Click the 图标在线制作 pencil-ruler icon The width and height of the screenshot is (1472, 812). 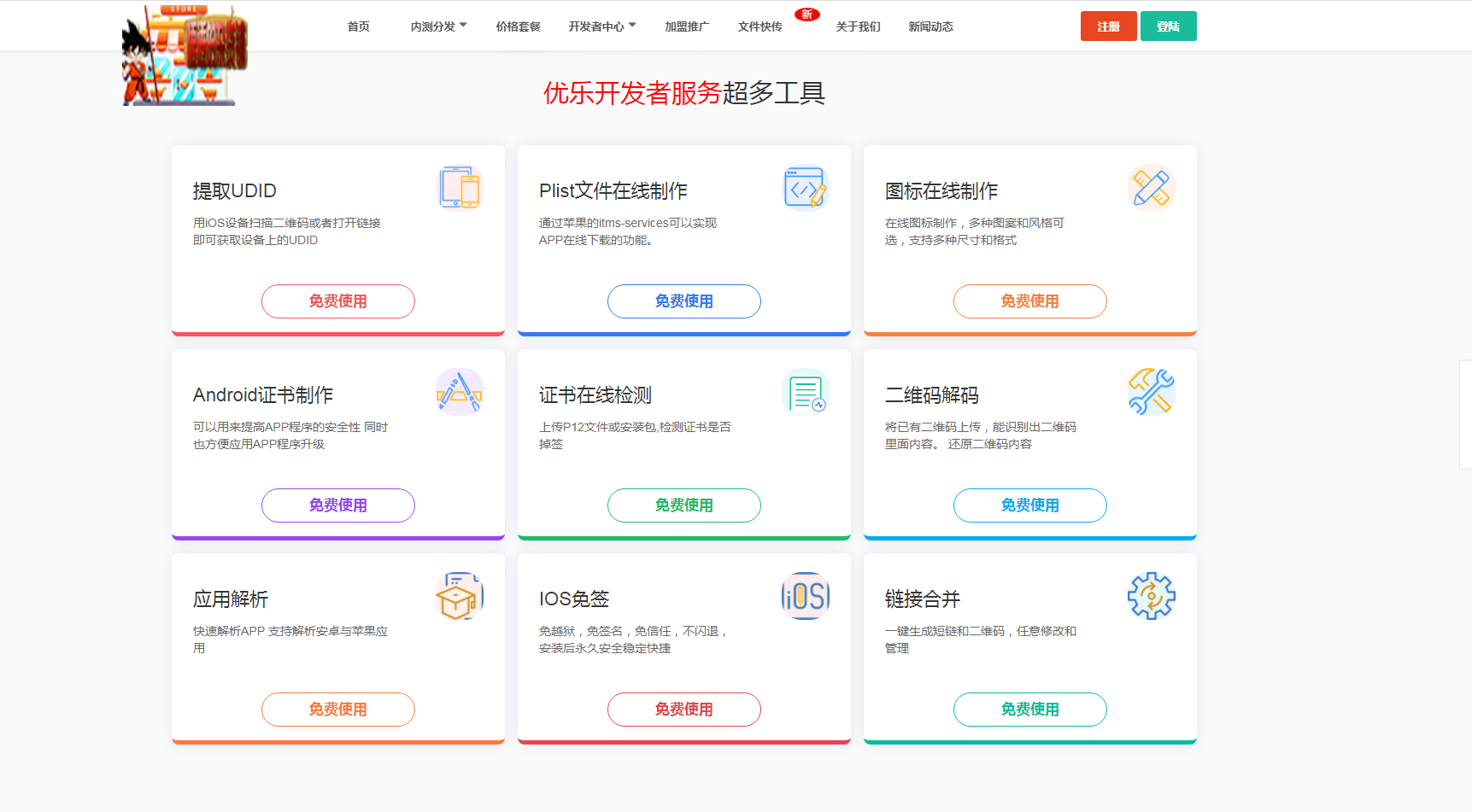click(1152, 188)
